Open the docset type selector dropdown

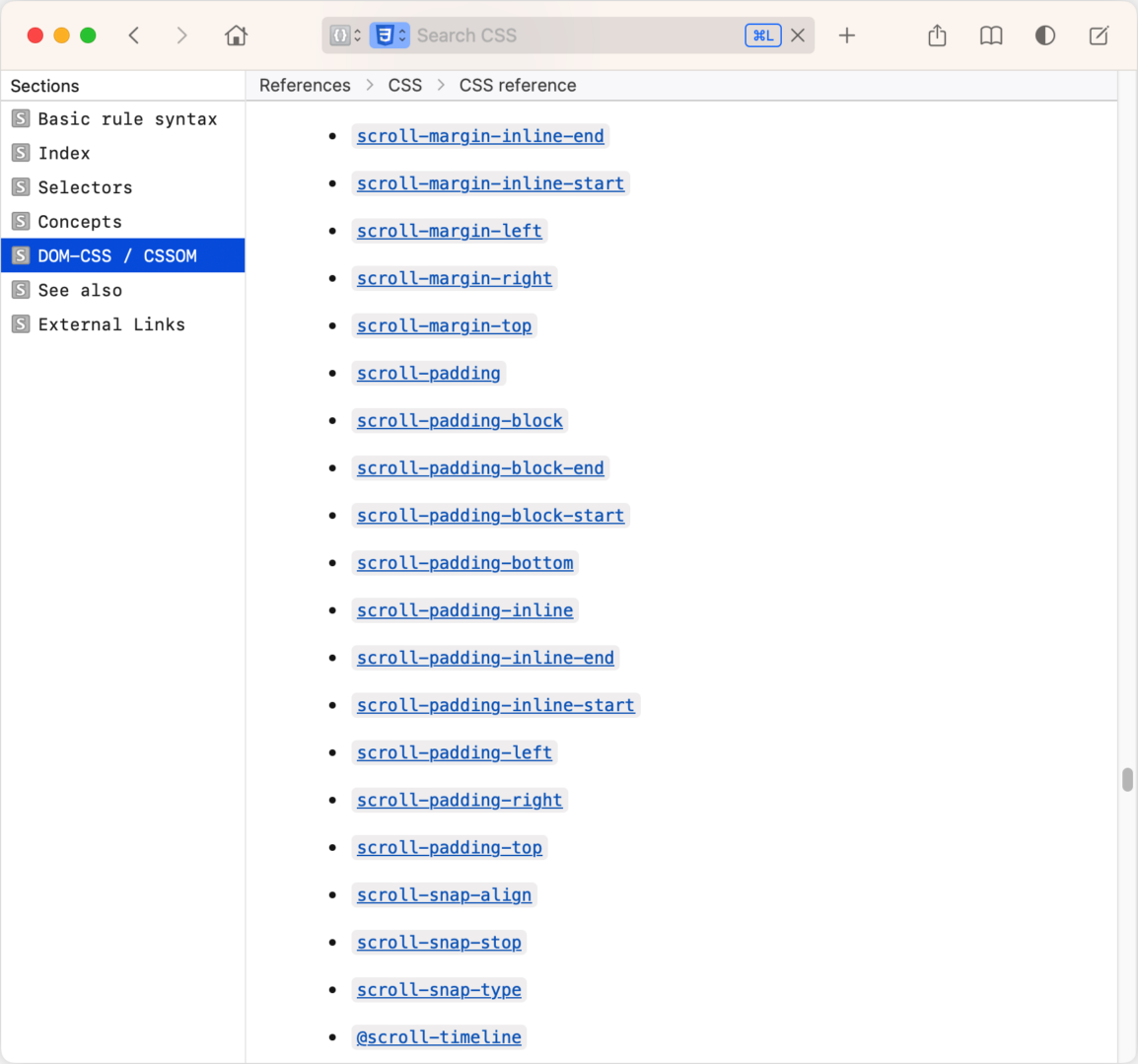coord(345,35)
